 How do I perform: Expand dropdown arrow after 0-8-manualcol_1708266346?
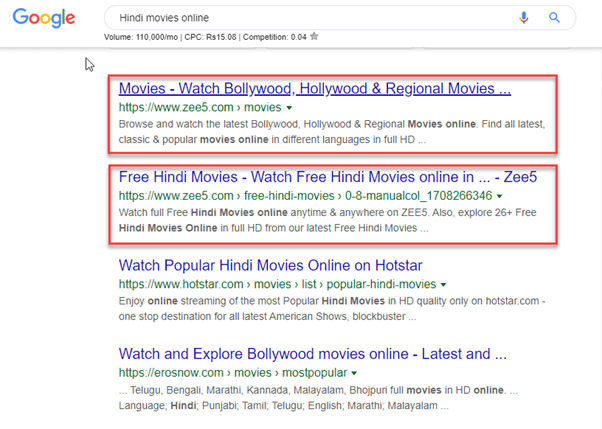499,196
